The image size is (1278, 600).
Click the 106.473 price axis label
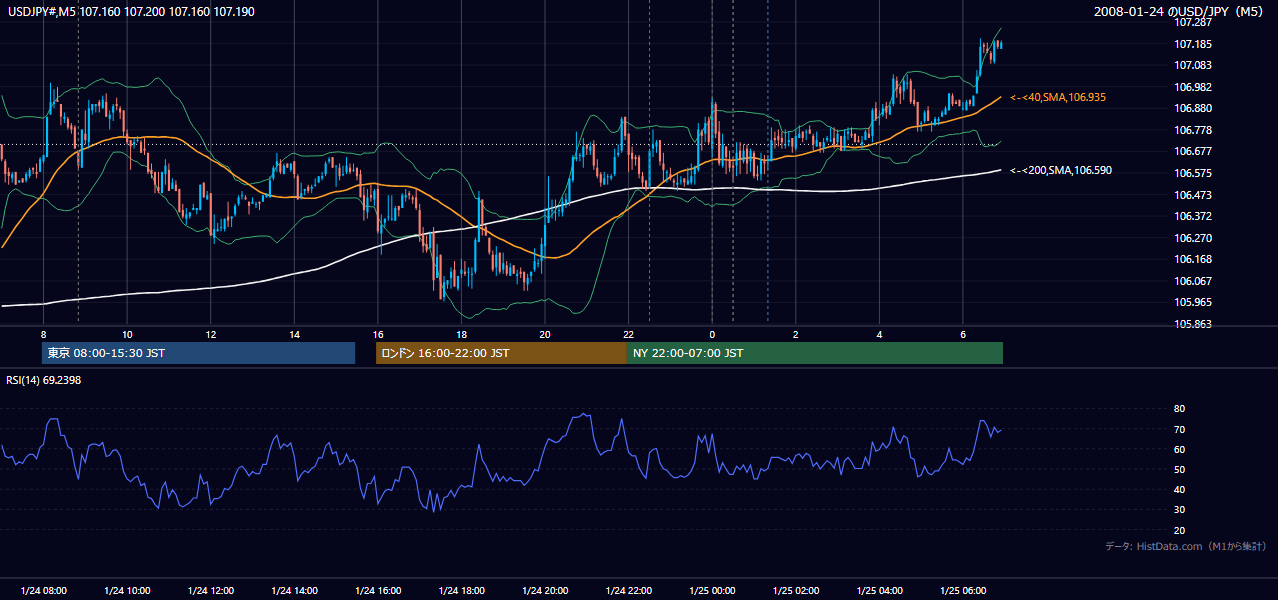(x=1194, y=195)
